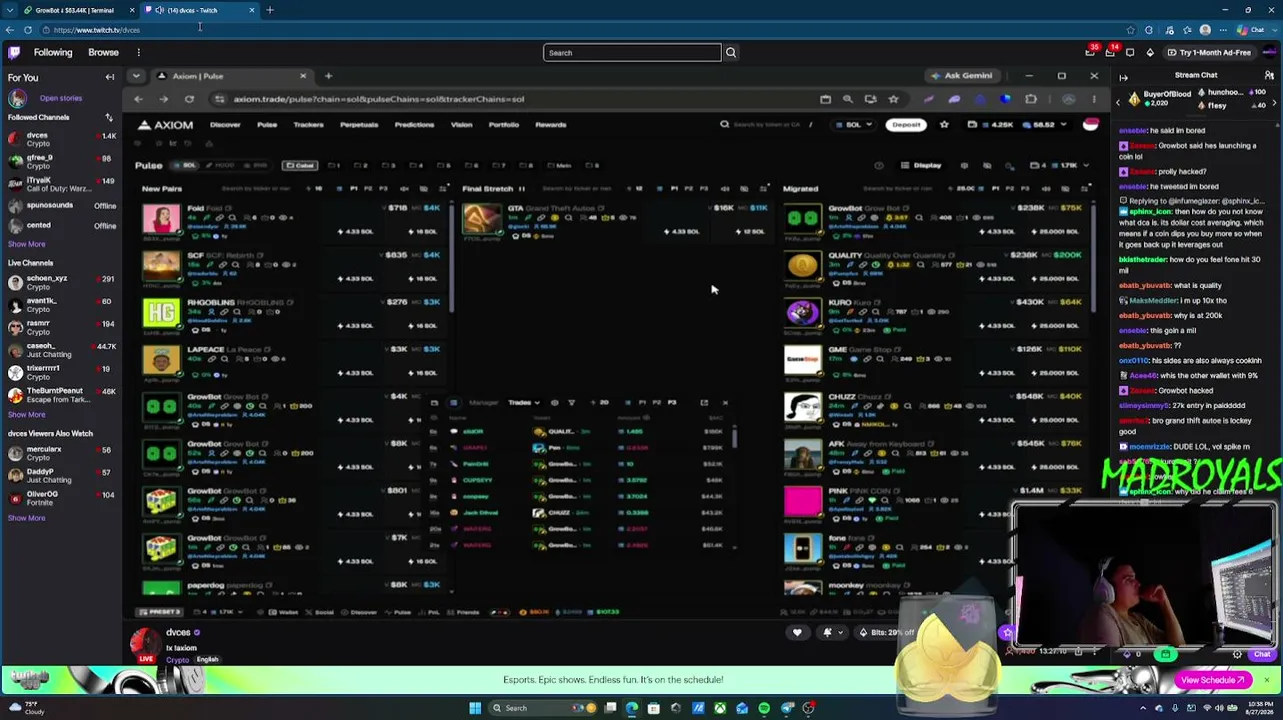Viewport: 1283px width, 720px height.
Task: Open the Following tab on Twitch
Action: (53, 53)
